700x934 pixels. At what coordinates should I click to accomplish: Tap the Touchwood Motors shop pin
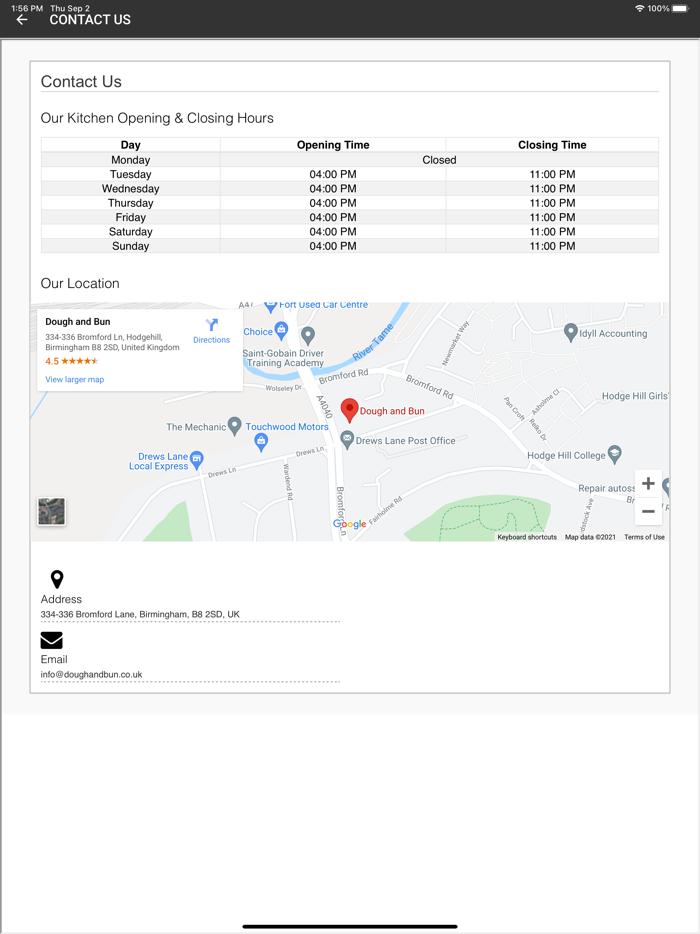[261, 441]
